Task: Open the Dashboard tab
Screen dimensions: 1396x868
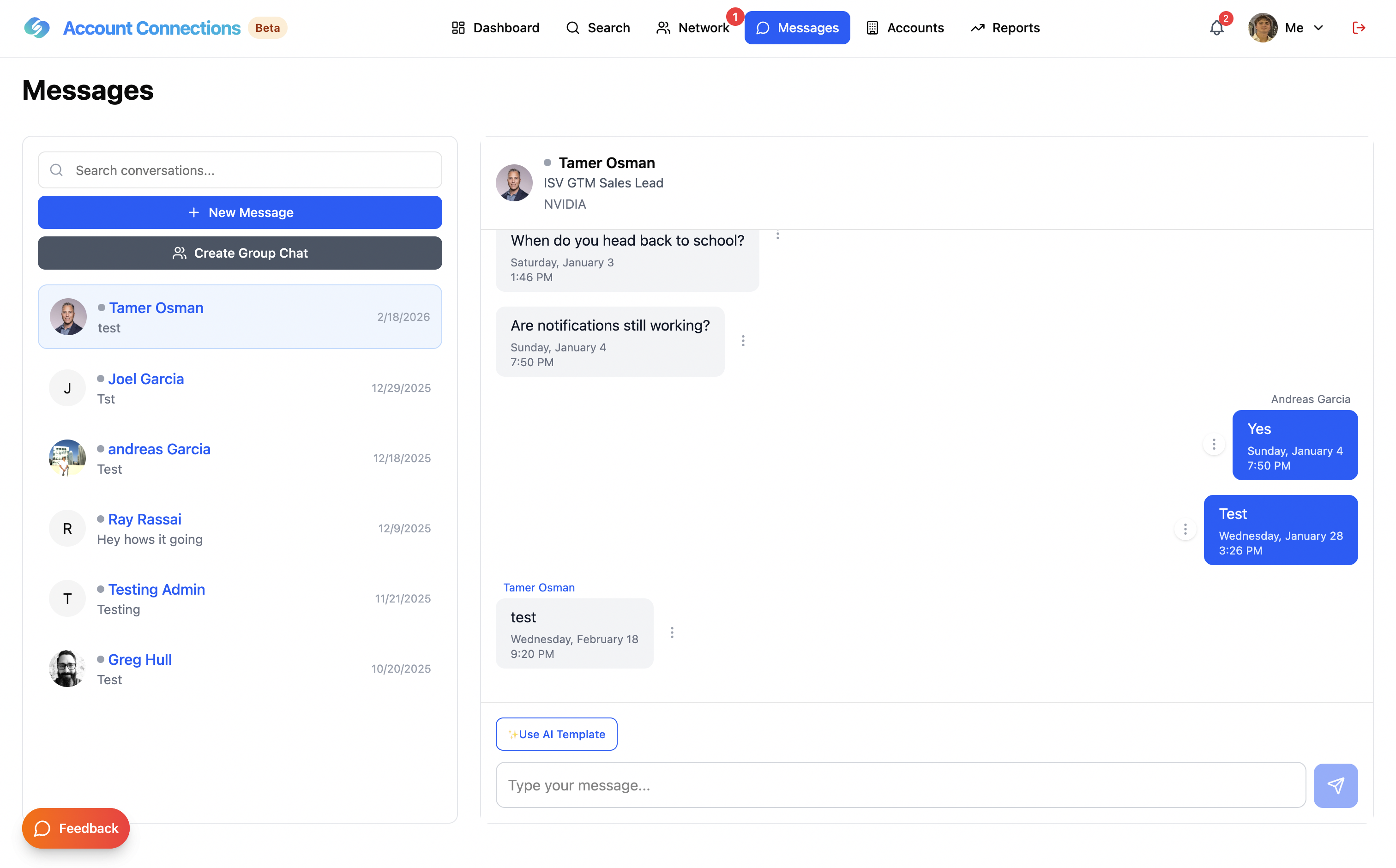Action: [495, 28]
